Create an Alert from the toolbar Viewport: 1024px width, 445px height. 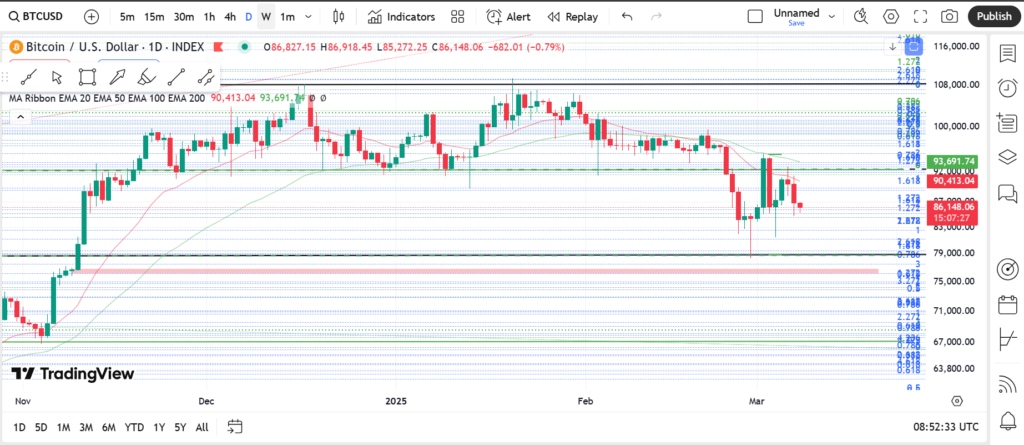click(509, 16)
